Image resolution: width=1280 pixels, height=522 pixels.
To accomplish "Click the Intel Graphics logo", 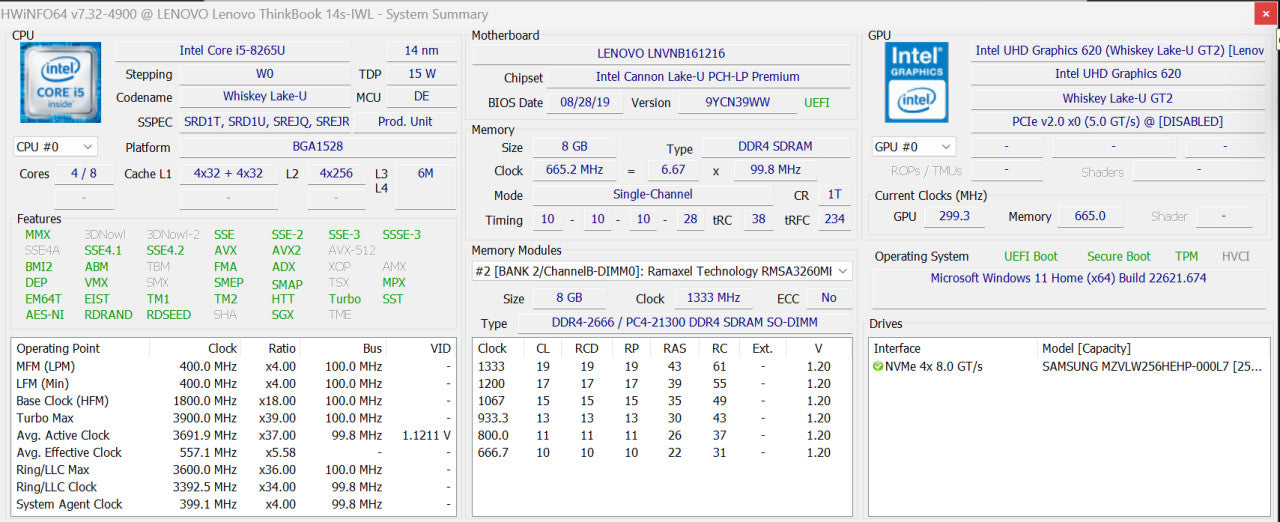I will (x=917, y=81).
